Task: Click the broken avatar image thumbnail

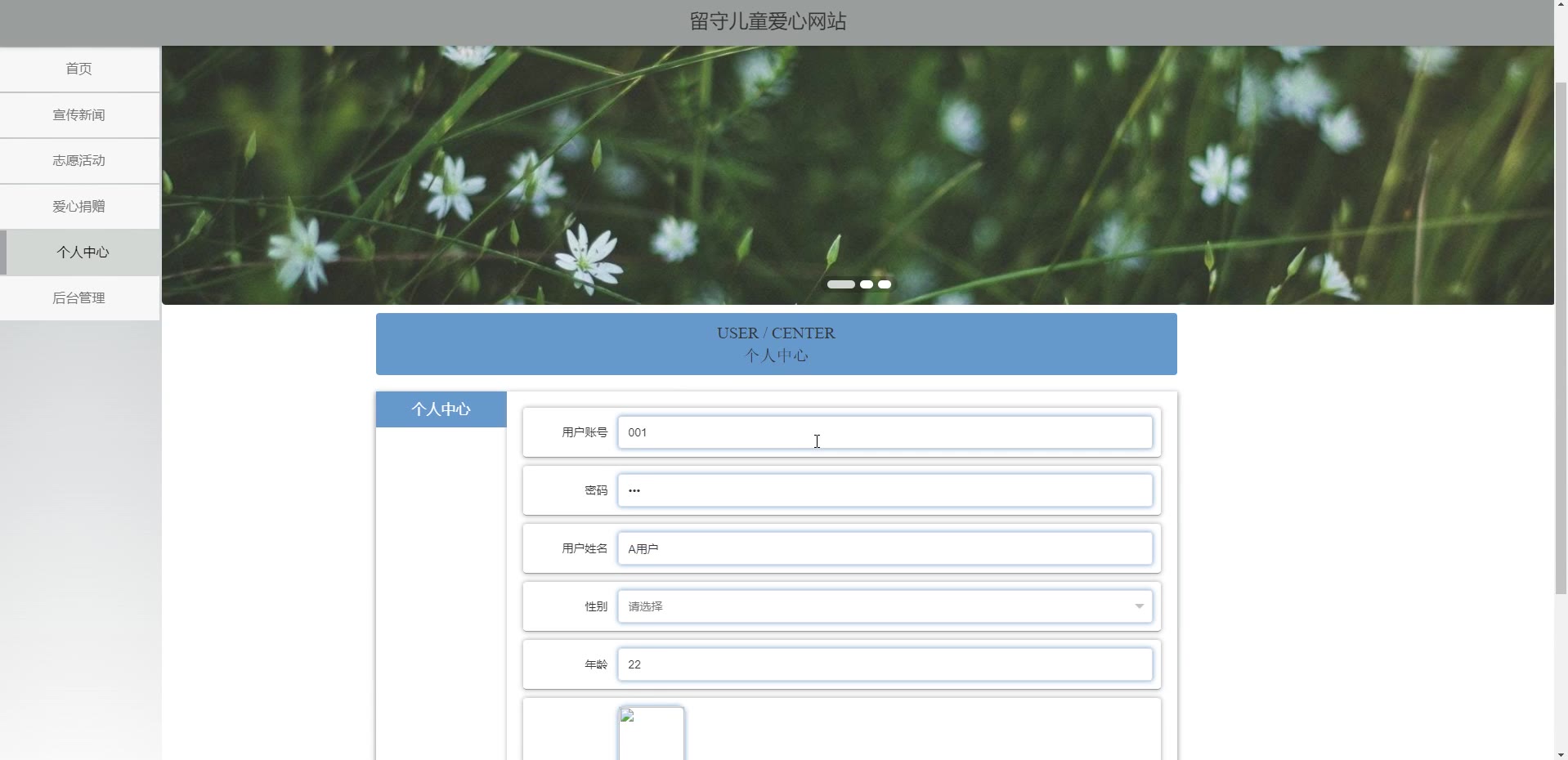Action: tap(651, 734)
